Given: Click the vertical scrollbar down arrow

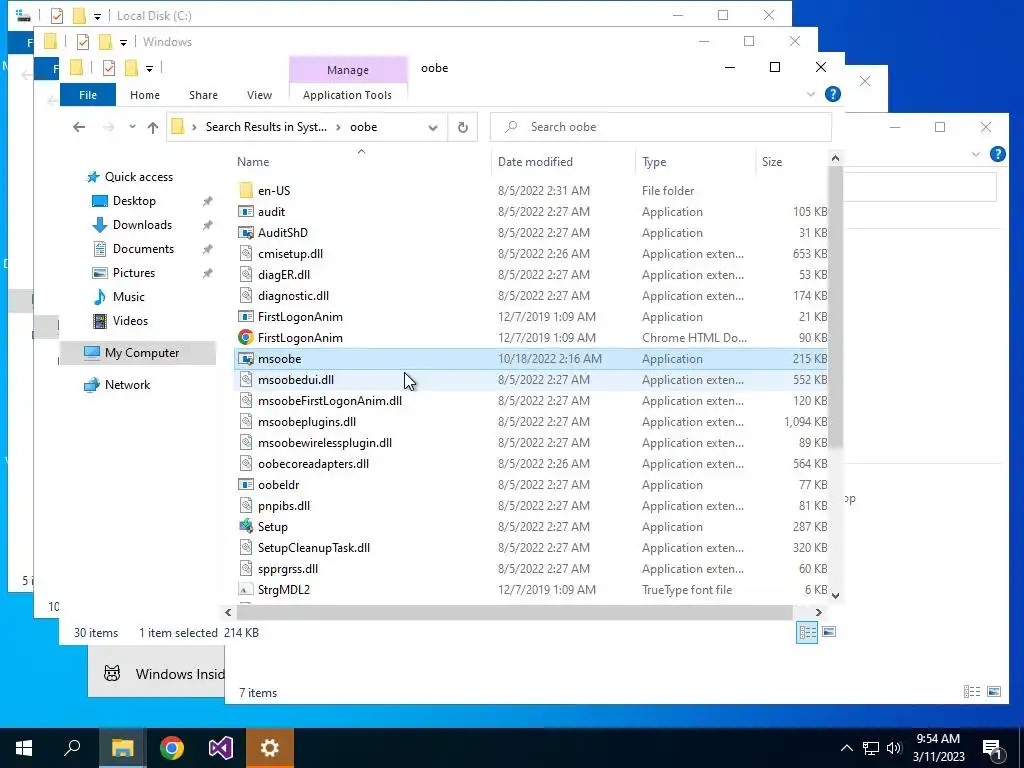Looking at the screenshot, I should (x=835, y=596).
